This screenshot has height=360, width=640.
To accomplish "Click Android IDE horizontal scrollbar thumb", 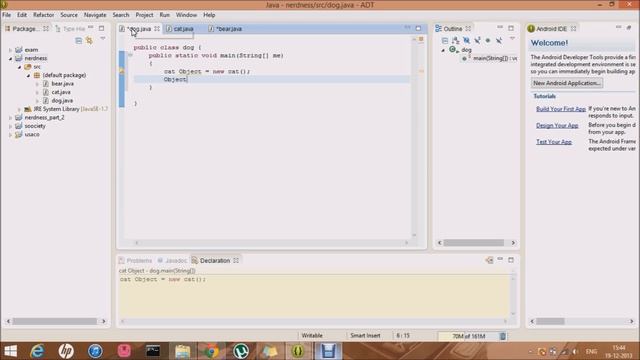I will [550, 321].
